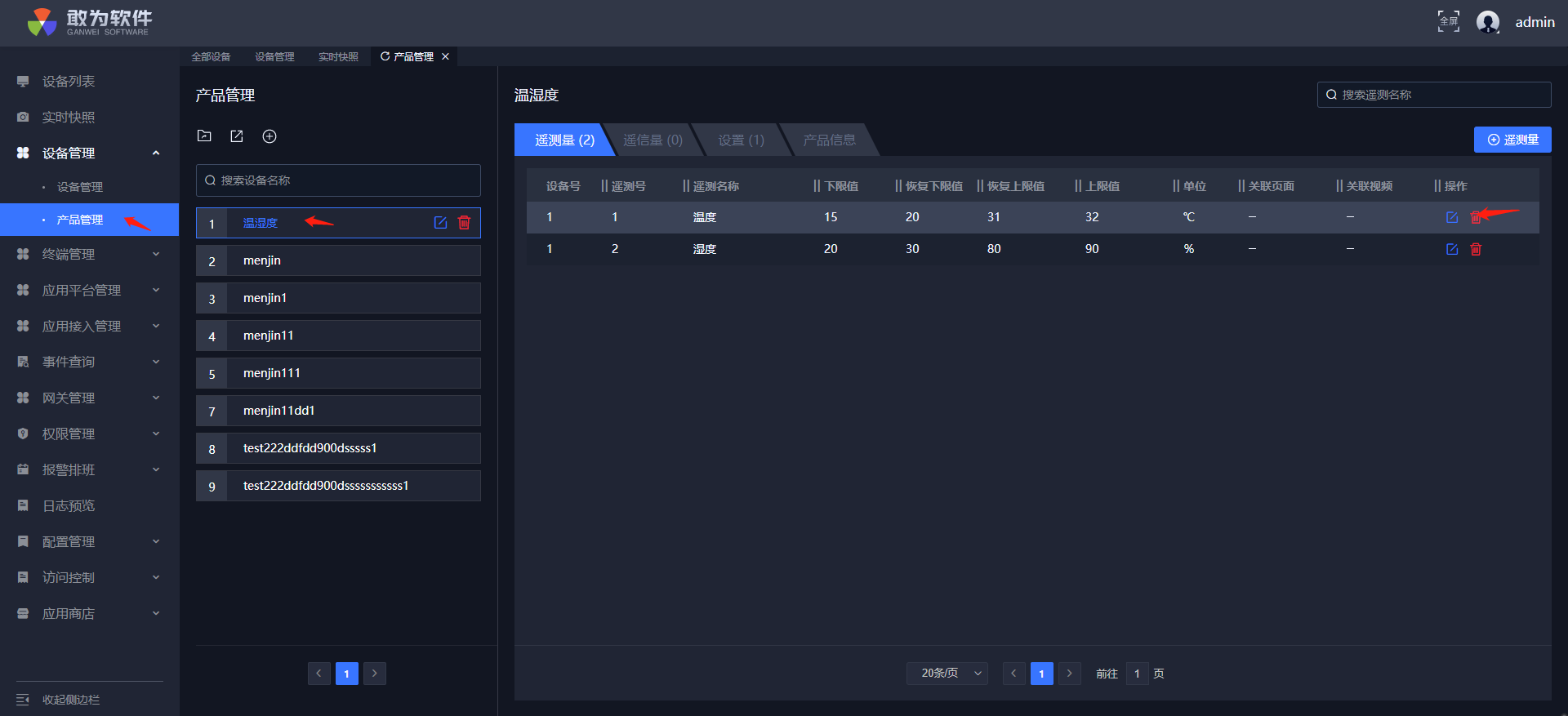Image resolution: width=1568 pixels, height=716 pixels.
Task: Click the 访问控制 sidebar icon
Action: [x=23, y=578]
